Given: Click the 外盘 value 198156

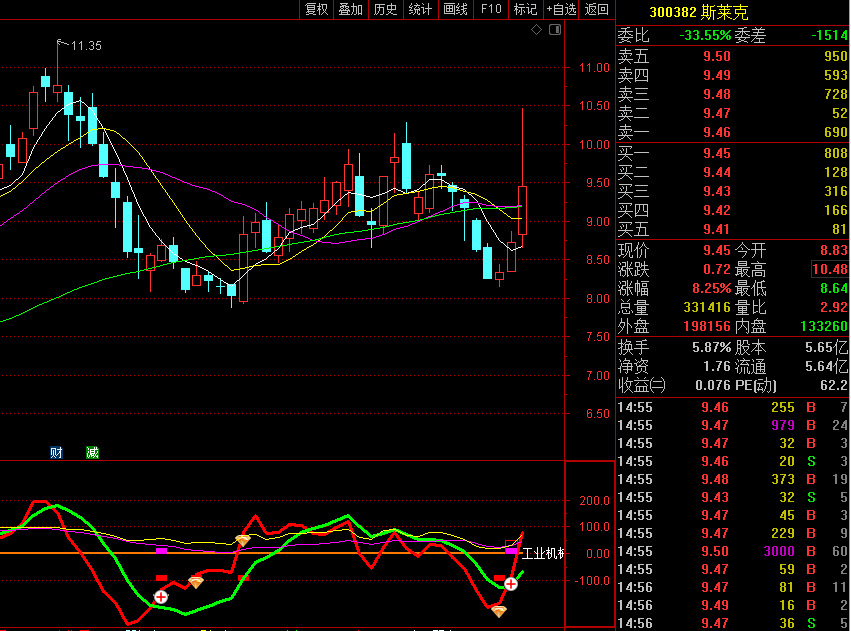Looking at the screenshot, I should click(x=707, y=327).
